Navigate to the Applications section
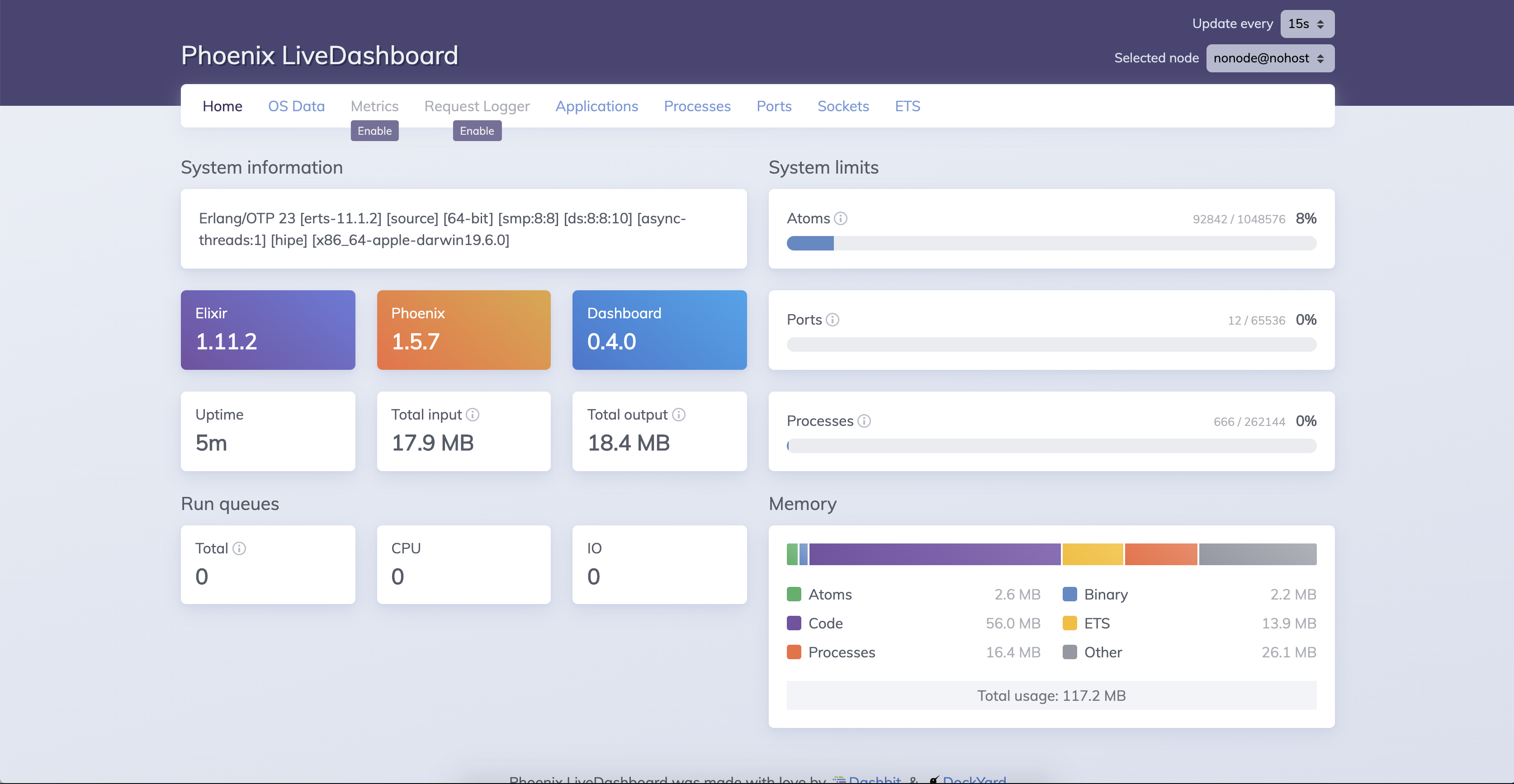1514x784 pixels. click(596, 106)
